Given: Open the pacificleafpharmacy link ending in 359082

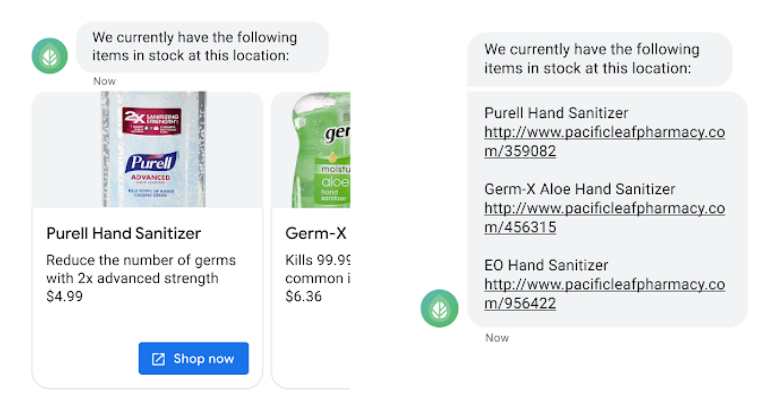Looking at the screenshot, I should point(604,141).
